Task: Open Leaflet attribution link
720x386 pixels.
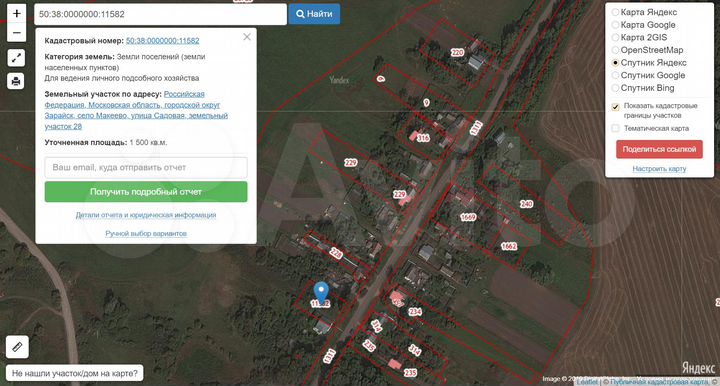Action: pyautogui.click(x=587, y=382)
